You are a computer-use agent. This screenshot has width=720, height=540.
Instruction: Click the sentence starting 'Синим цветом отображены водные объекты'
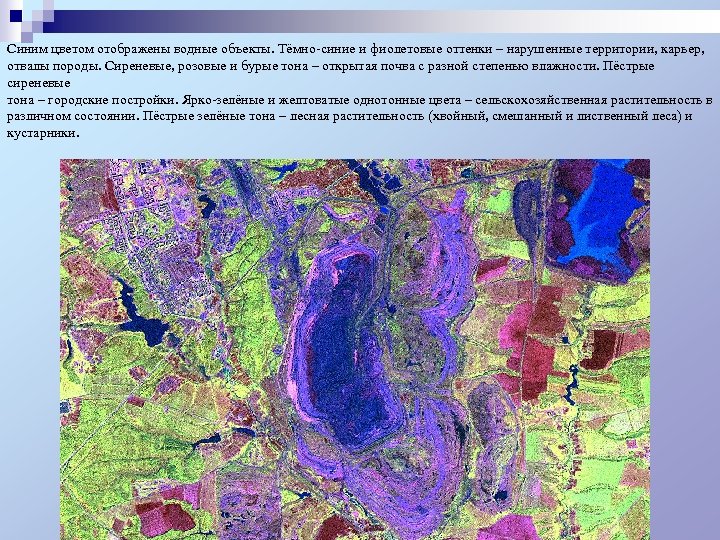point(143,49)
